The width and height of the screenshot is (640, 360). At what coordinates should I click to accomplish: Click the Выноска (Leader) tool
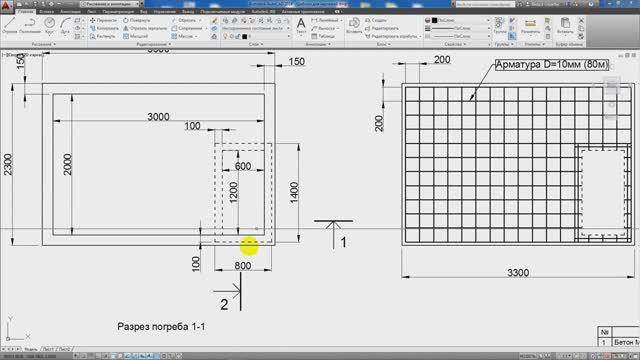324,28
